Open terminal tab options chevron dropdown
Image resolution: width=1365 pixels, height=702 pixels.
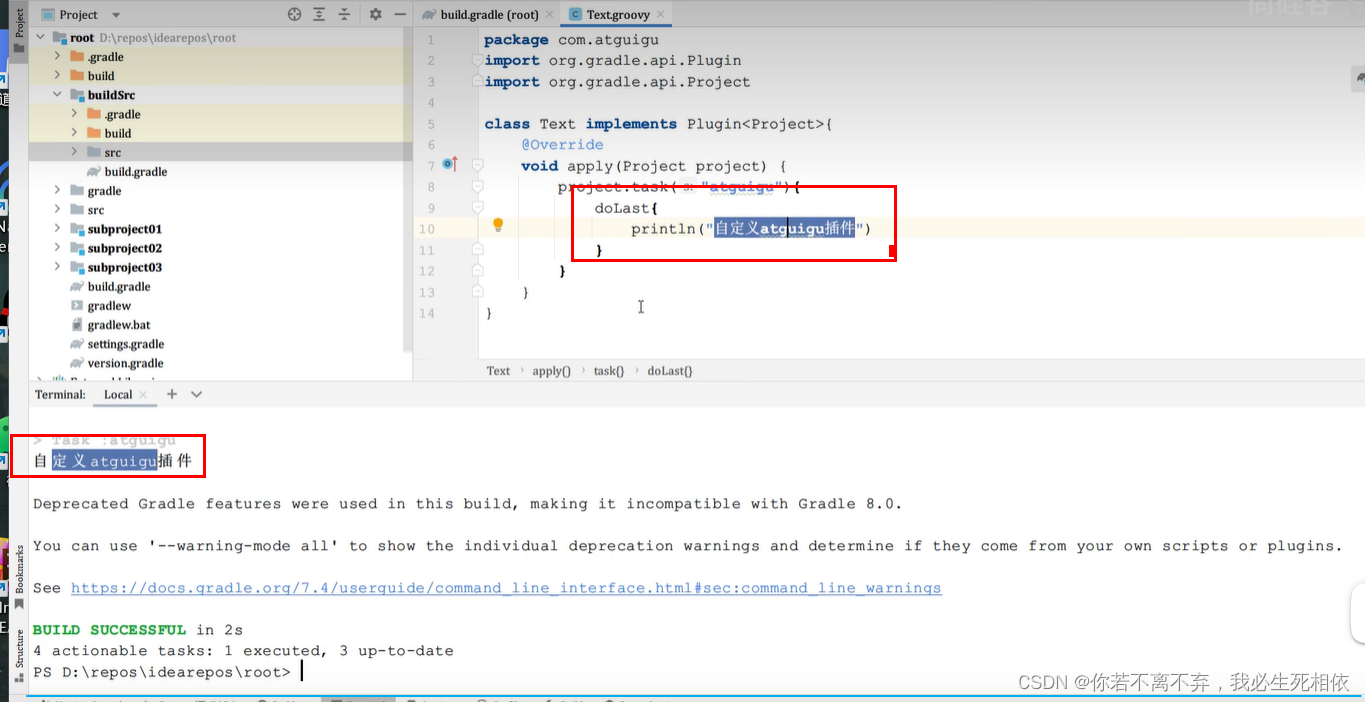[196, 394]
